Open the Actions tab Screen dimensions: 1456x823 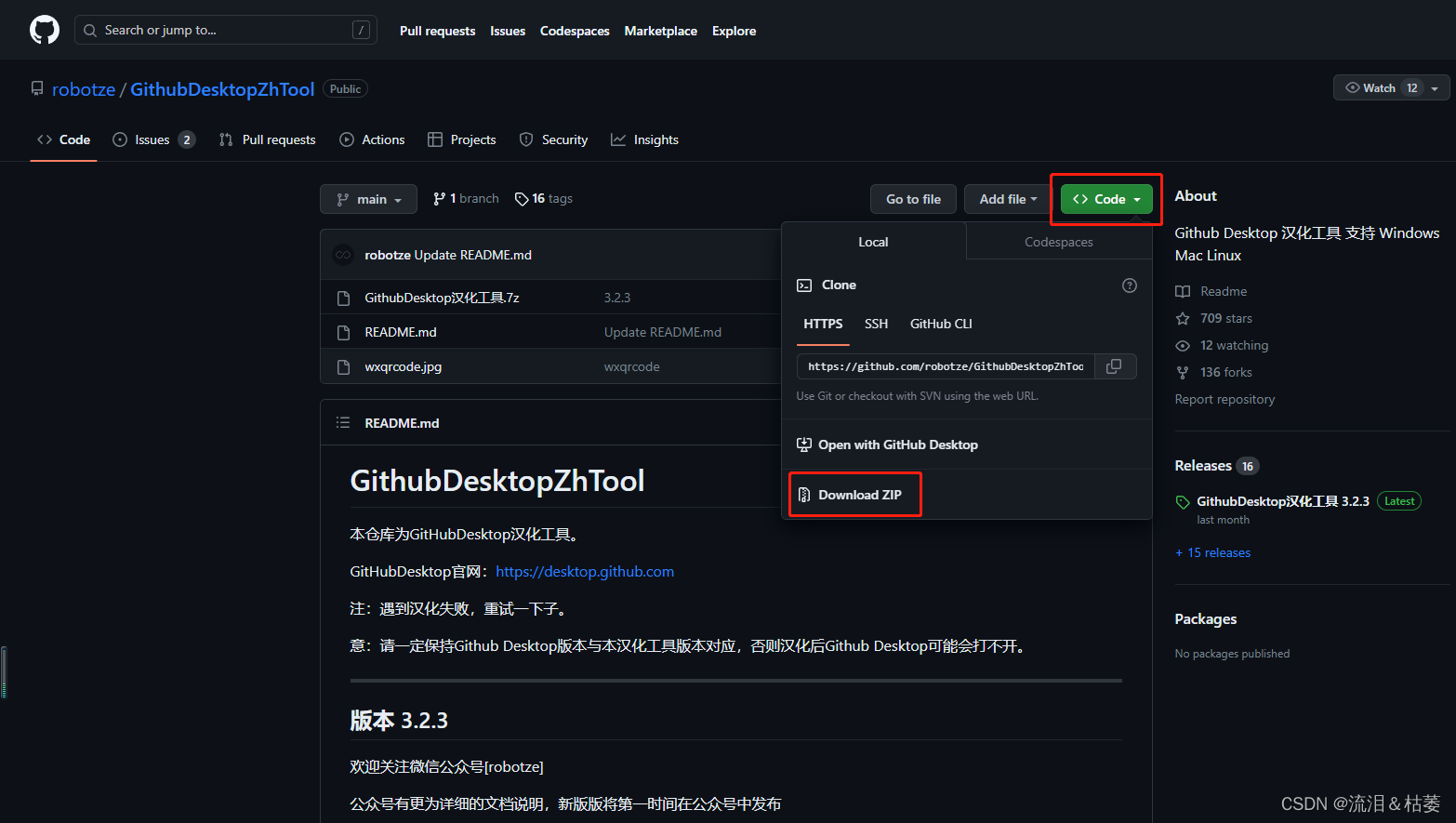pos(372,139)
